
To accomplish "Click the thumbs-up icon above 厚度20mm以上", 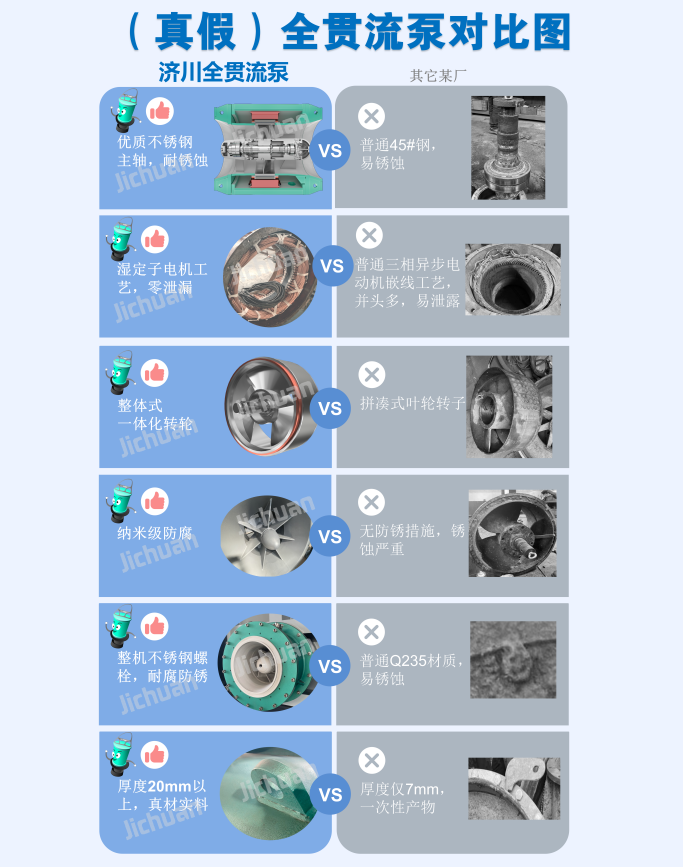I will point(155,755).
